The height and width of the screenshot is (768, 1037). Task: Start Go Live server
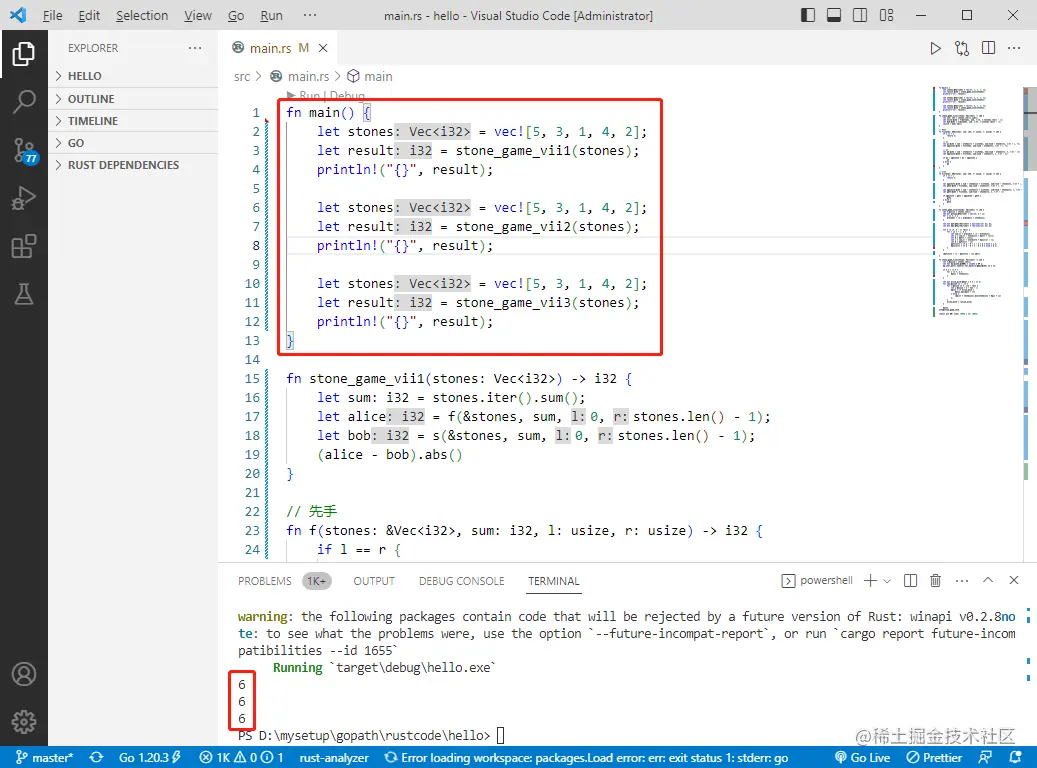[862, 757]
